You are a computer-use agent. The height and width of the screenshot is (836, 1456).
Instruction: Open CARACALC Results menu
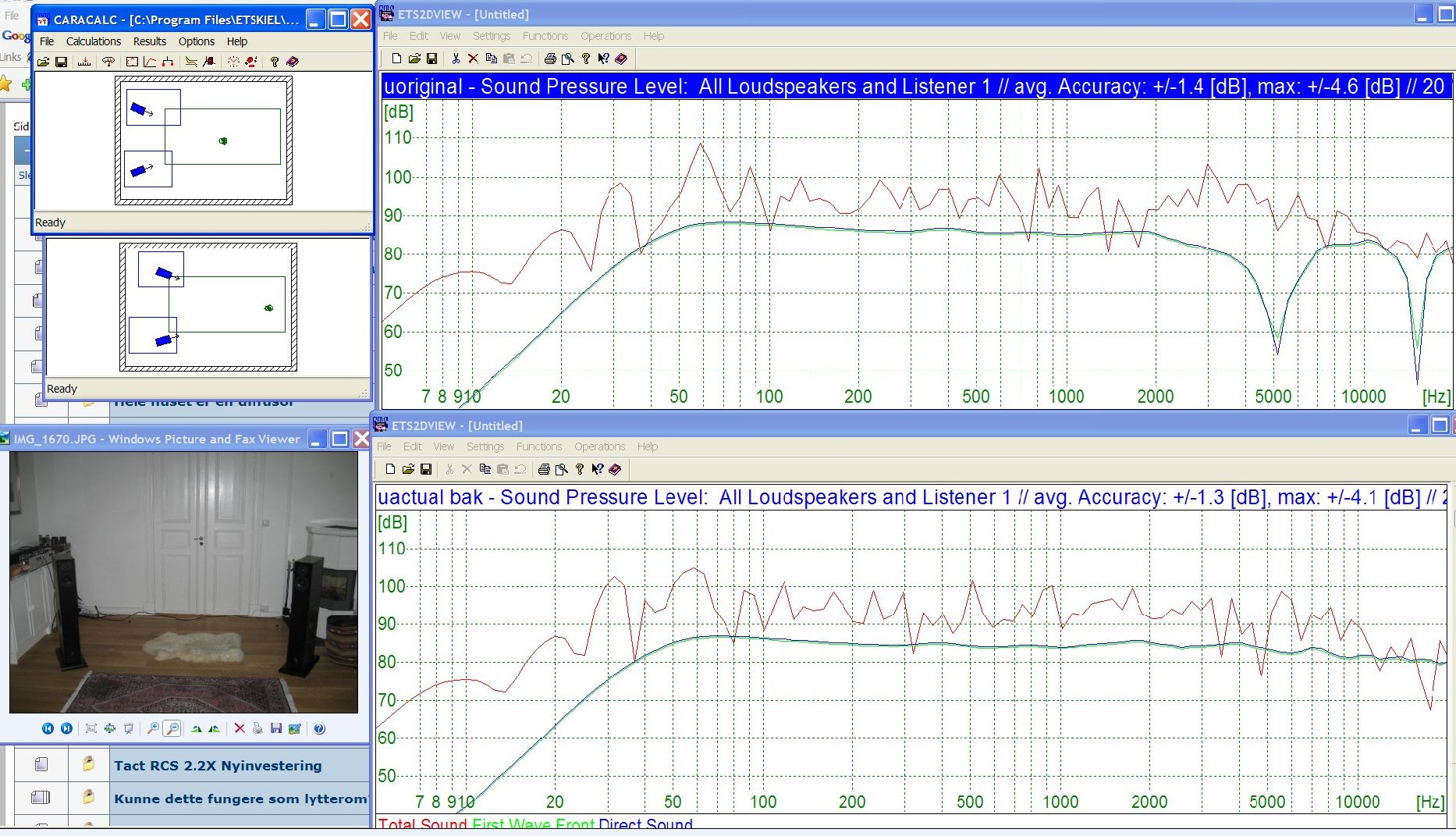150,41
